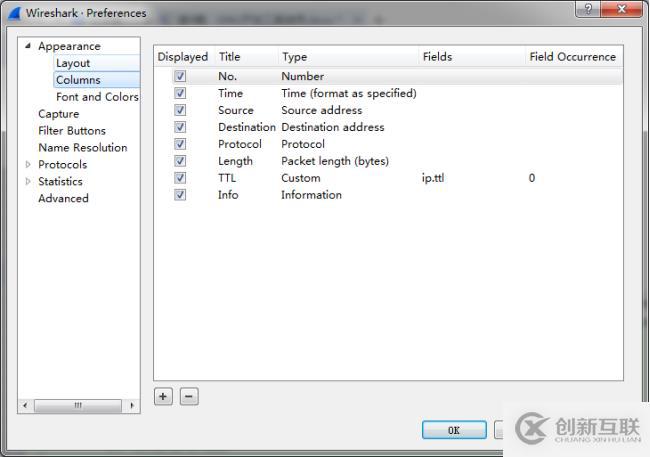Select the 'ip.ttl' field cell
Image resolution: width=650 pixels, height=457 pixels.
pyautogui.click(x=433, y=178)
